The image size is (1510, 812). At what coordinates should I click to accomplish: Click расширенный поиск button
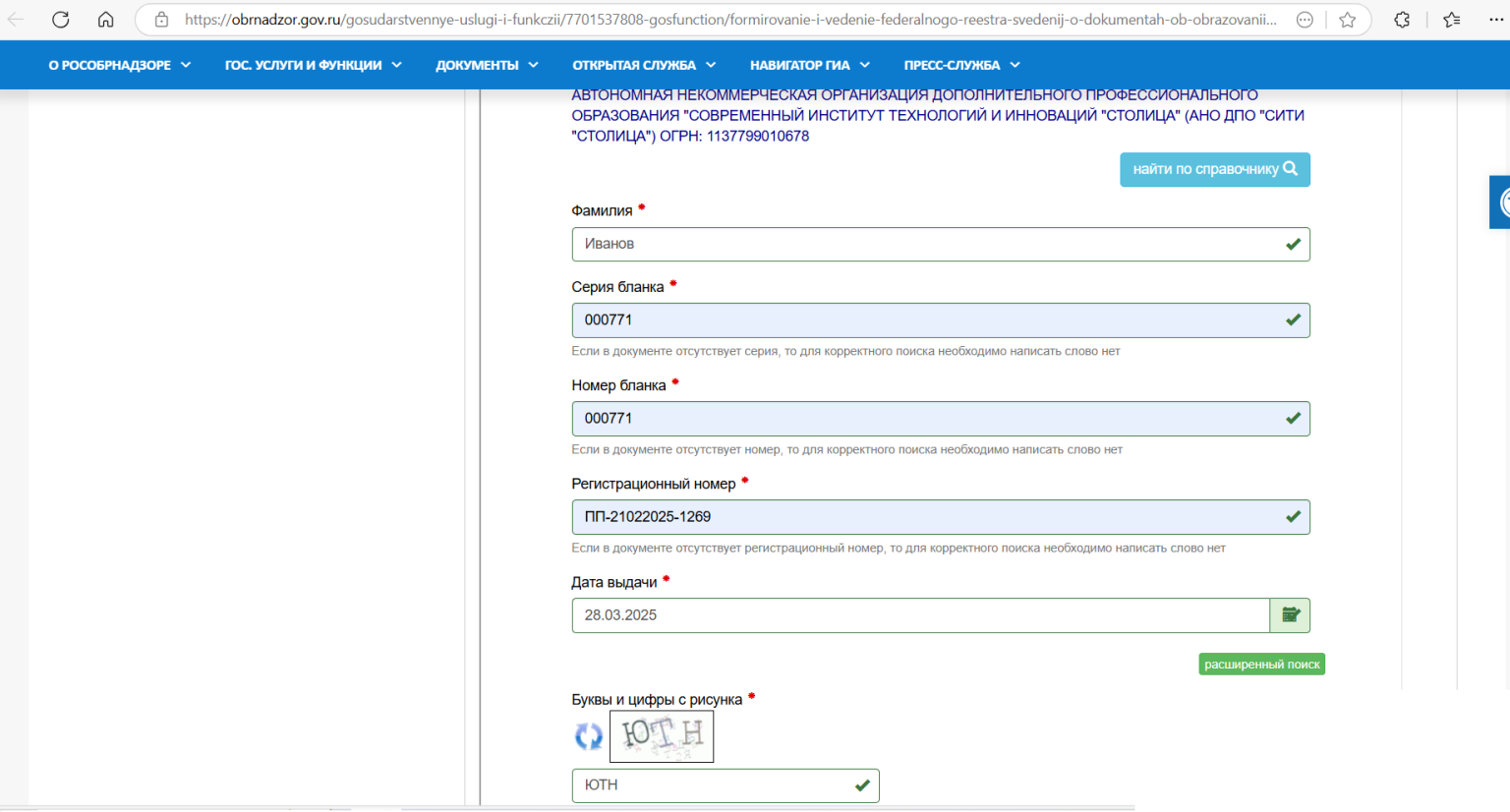tap(1261, 665)
